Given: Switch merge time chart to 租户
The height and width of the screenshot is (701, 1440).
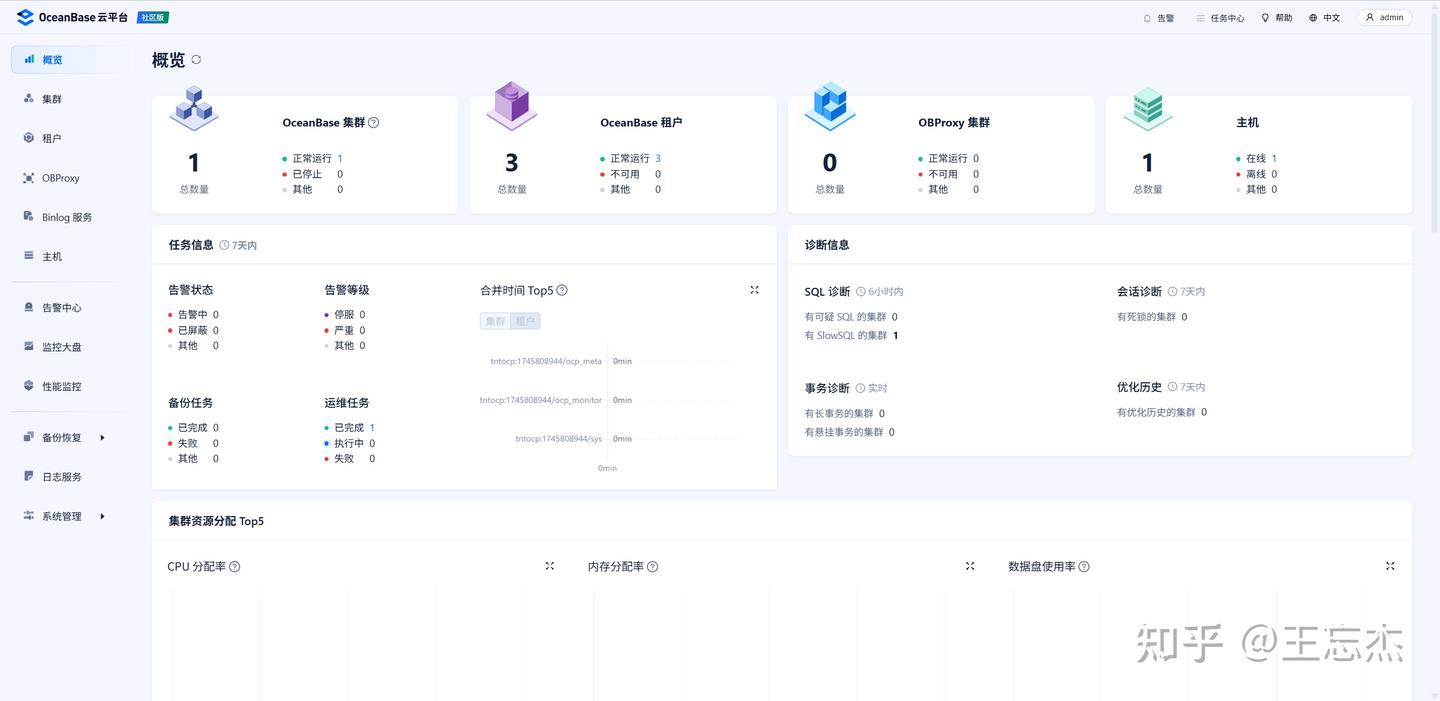Looking at the screenshot, I should 526,321.
